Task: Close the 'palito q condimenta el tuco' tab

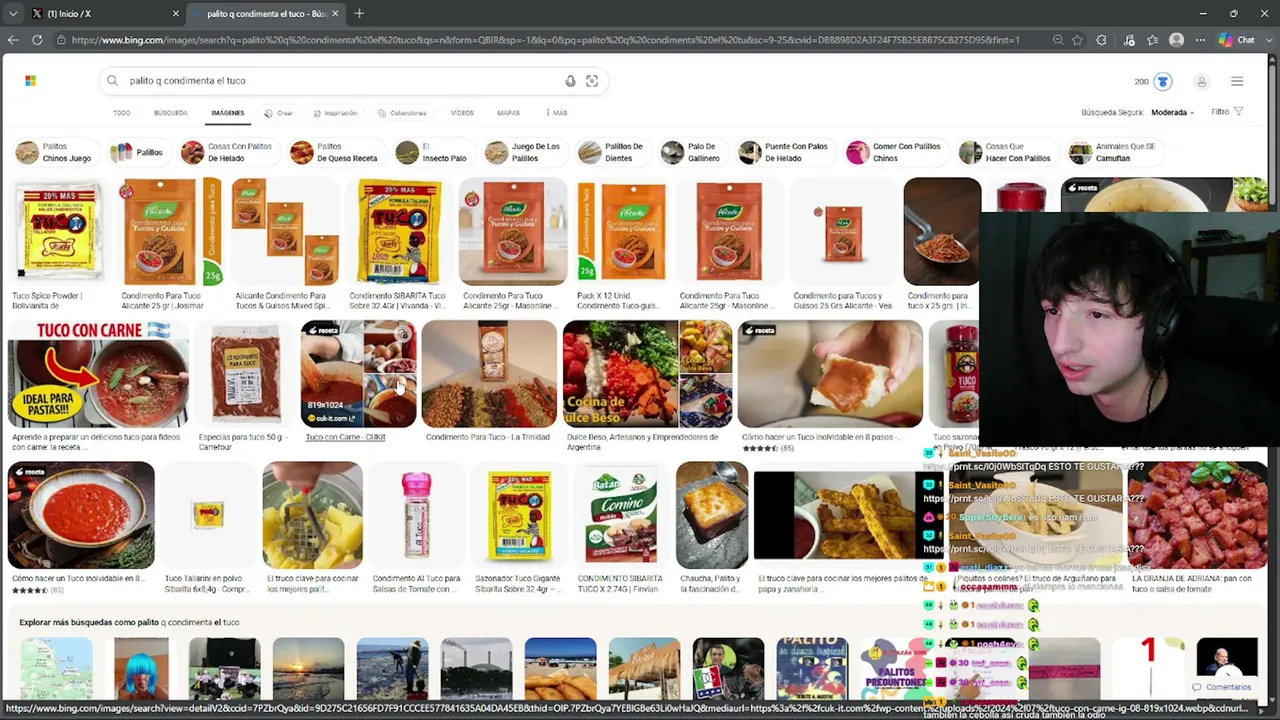Action: pyautogui.click(x=335, y=14)
